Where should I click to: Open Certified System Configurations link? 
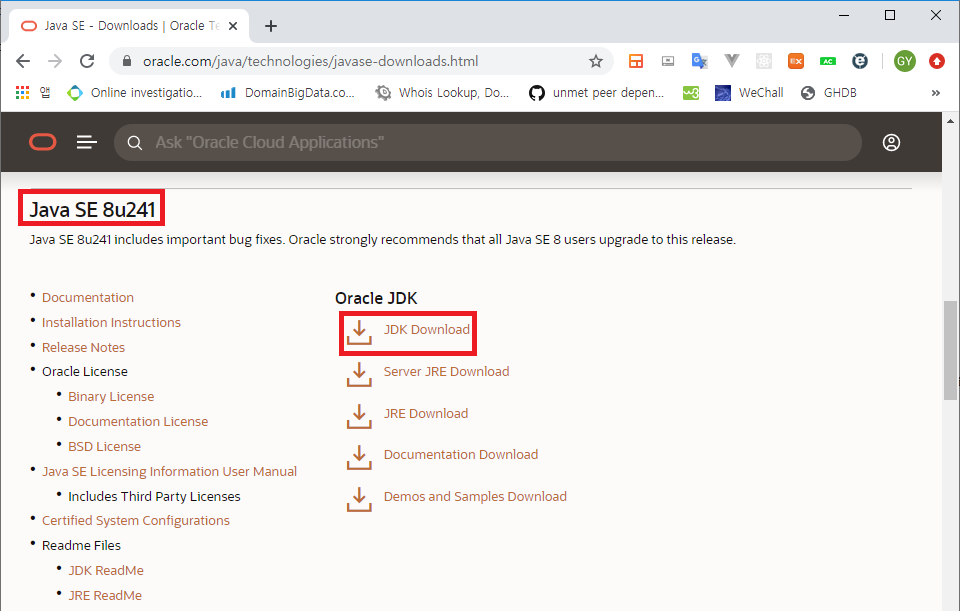point(135,520)
